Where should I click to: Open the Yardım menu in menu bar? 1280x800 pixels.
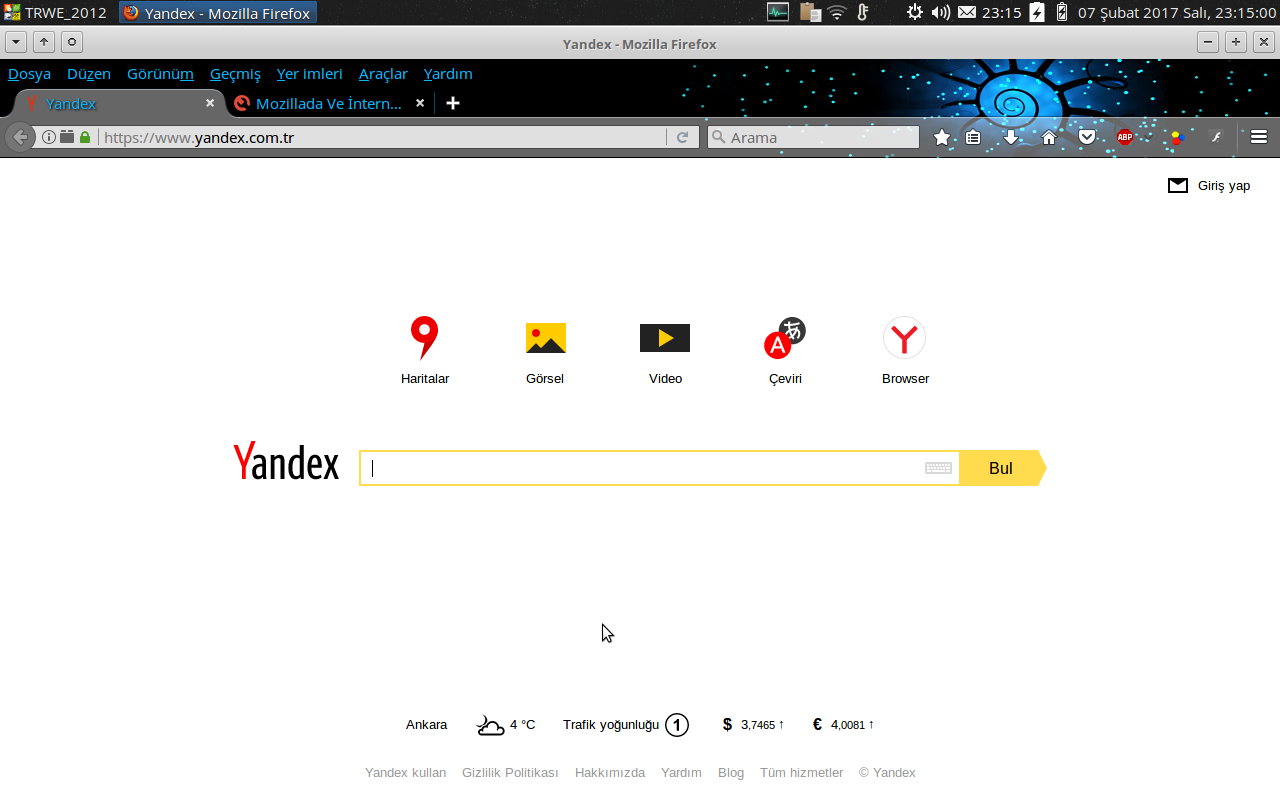(x=448, y=74)
